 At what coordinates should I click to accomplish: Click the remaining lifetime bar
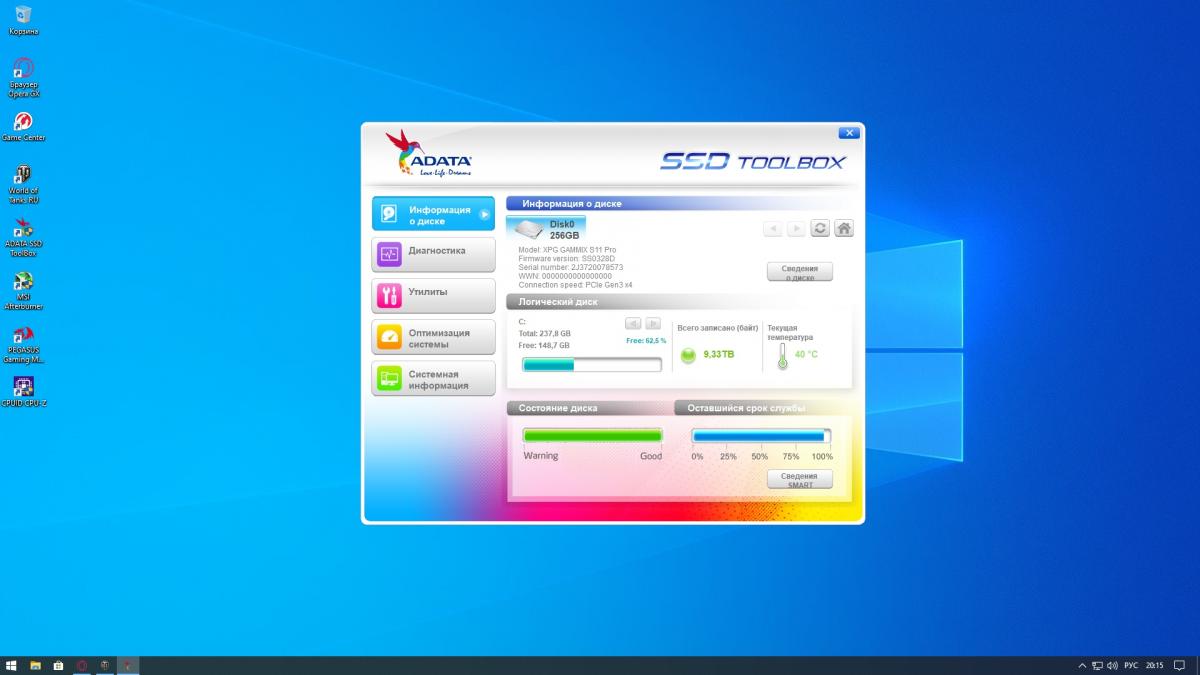[762, 436]
